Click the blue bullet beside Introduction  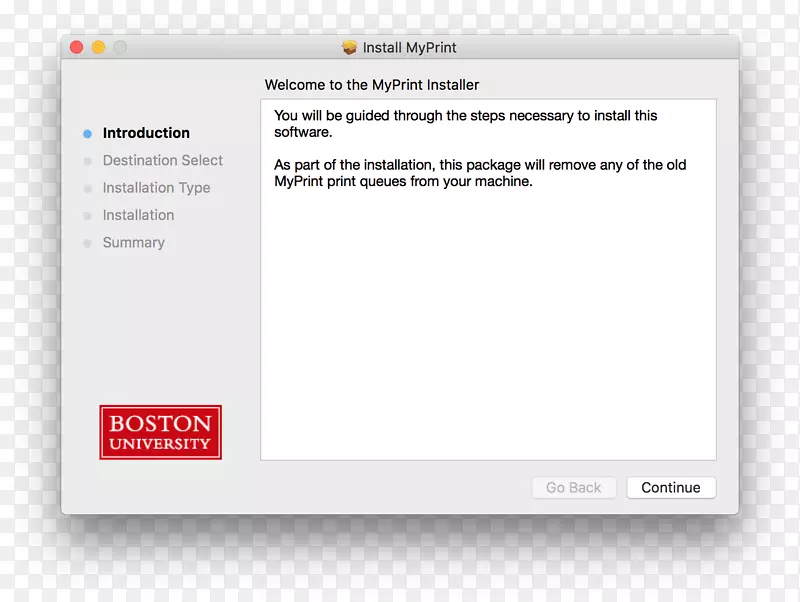click(x=87, y=133)
